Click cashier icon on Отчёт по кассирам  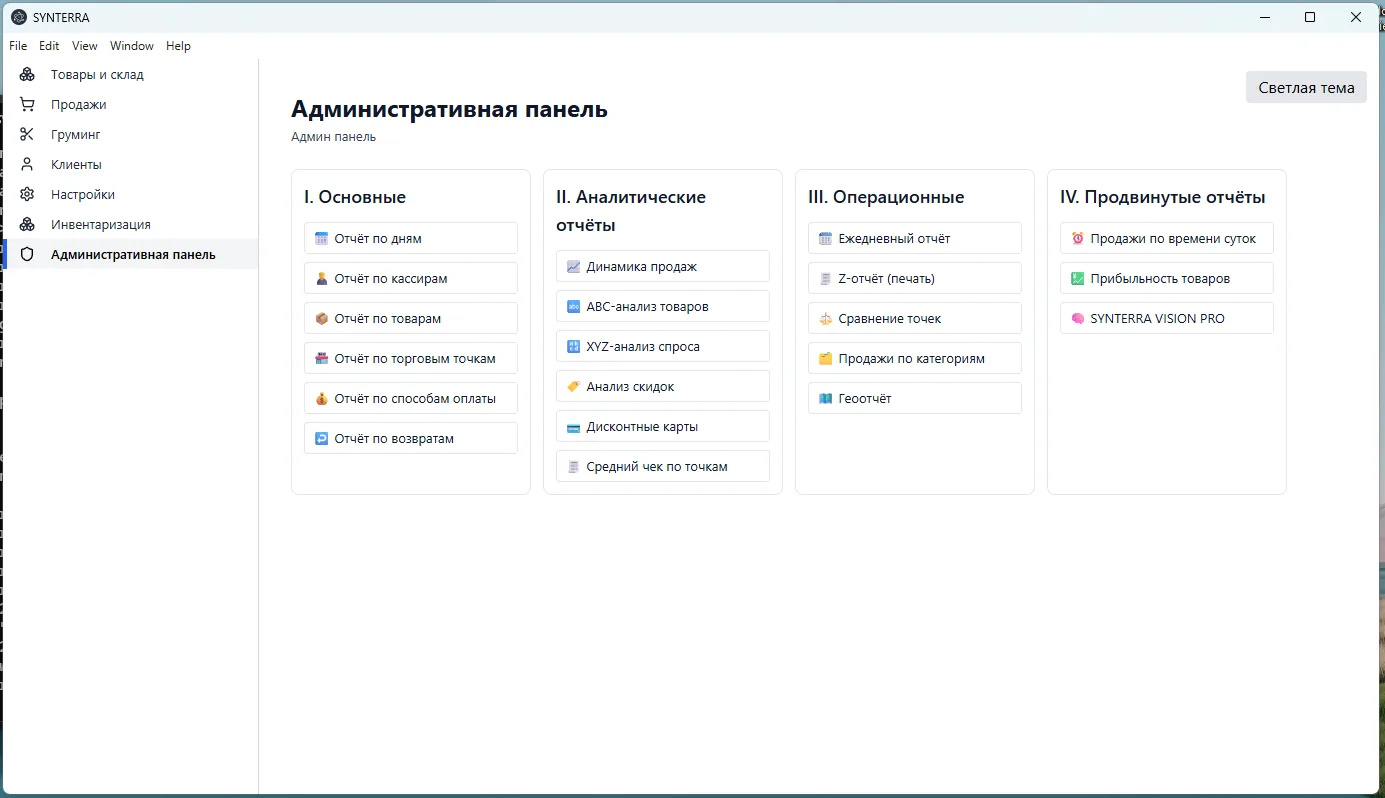coord(321,278)
